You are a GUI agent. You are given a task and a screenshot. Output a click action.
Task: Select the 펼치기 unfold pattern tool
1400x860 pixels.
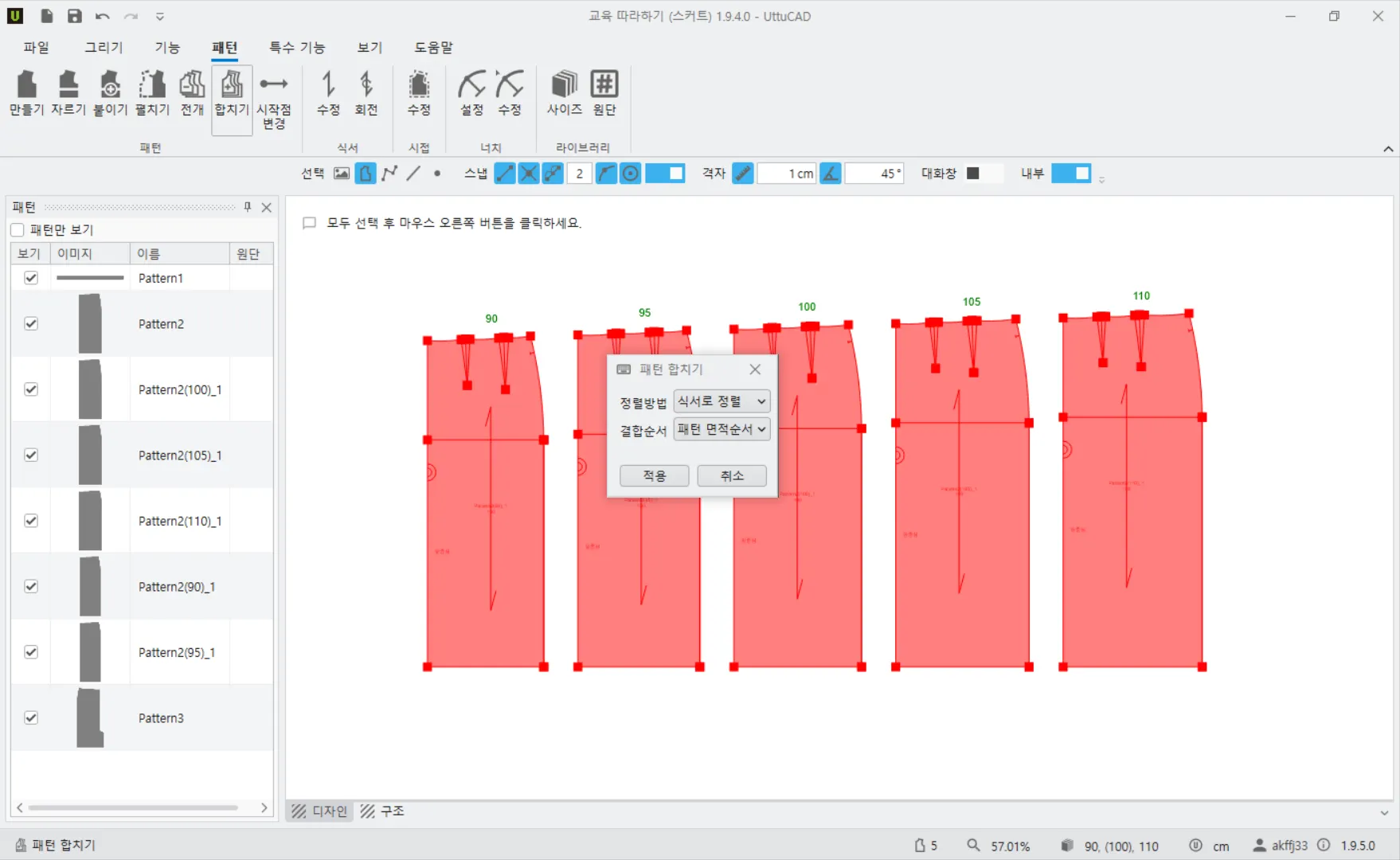coord(152,93)
